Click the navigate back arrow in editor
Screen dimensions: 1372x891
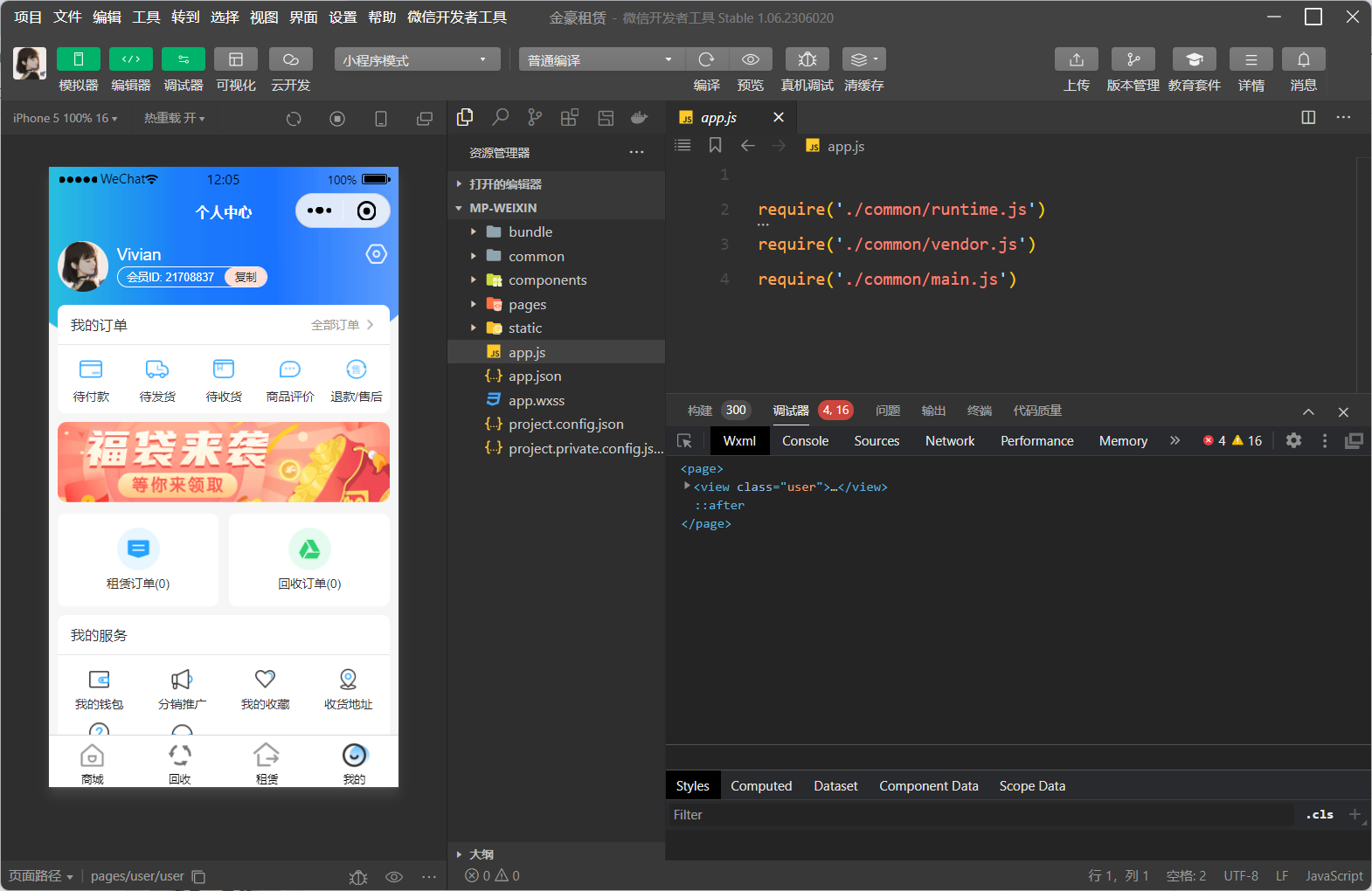coord(747,146)
